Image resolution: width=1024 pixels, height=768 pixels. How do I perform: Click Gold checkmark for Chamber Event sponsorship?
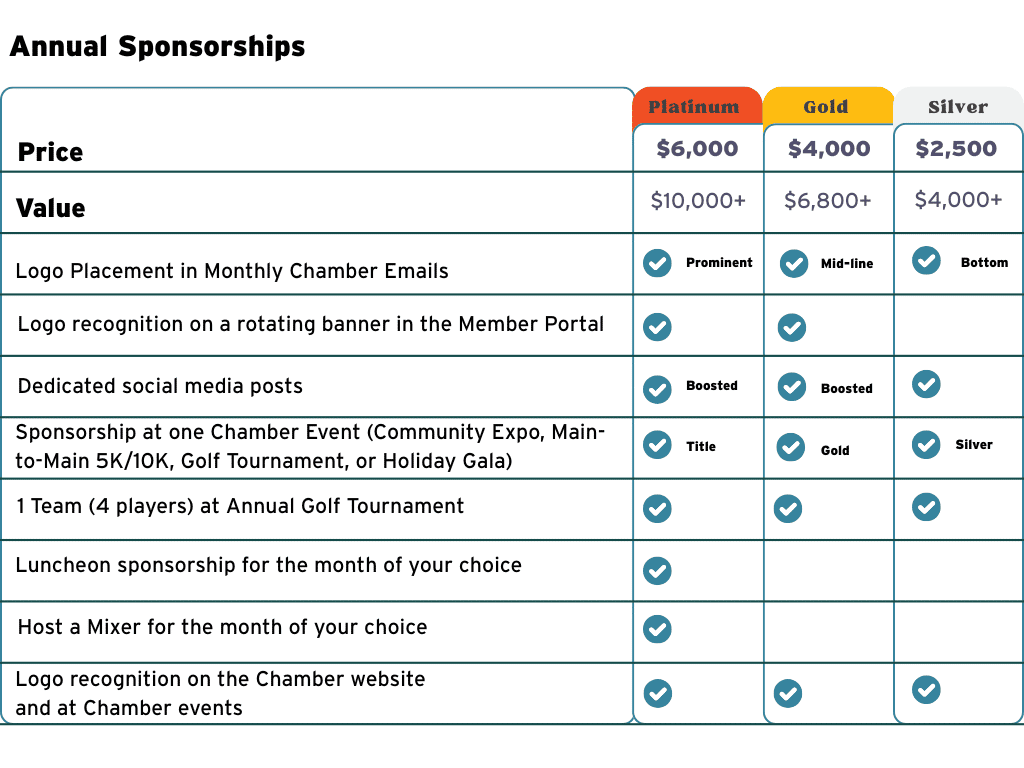point(791,446)
